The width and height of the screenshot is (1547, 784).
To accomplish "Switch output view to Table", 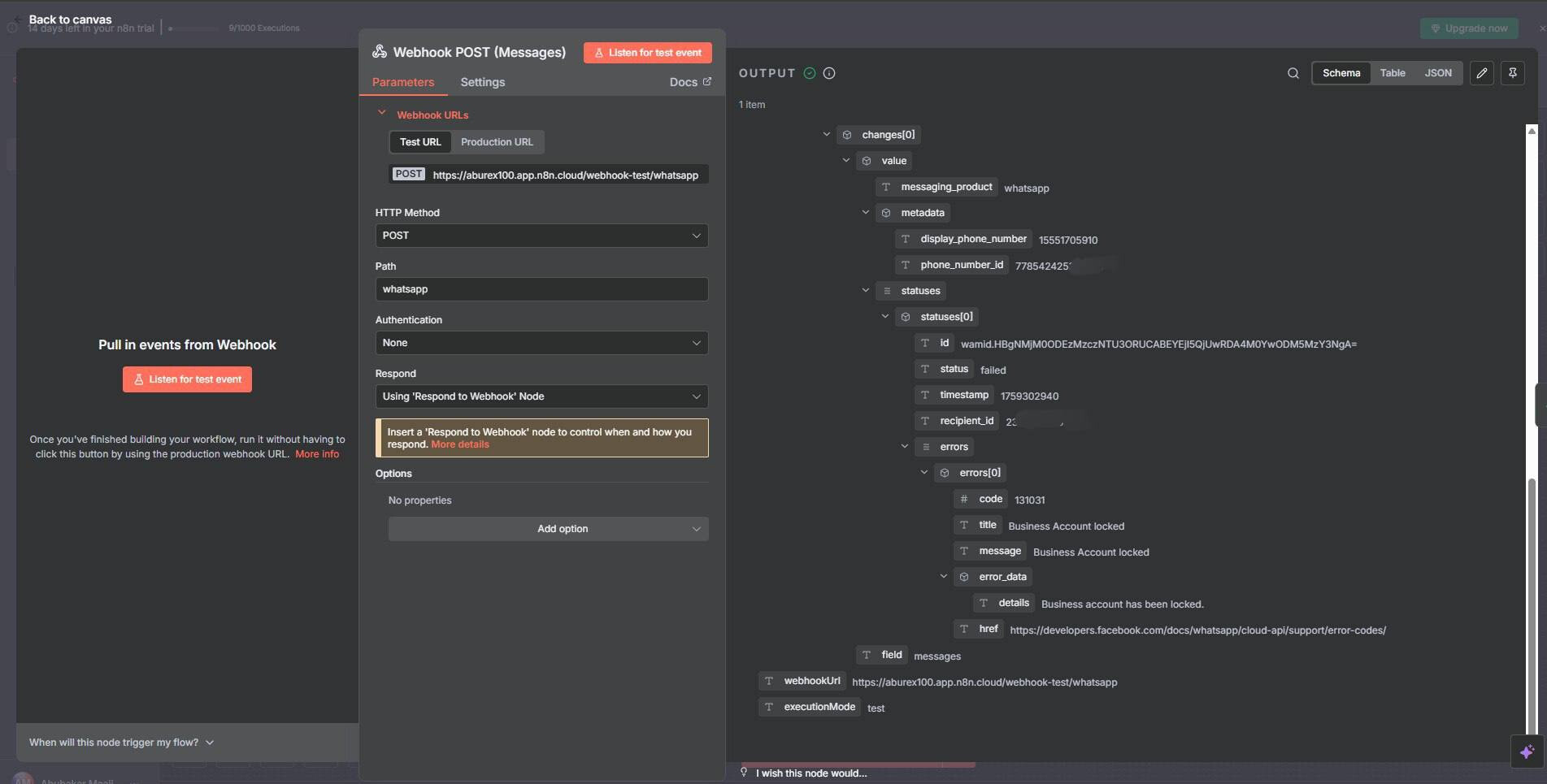I will [1392, 73].
